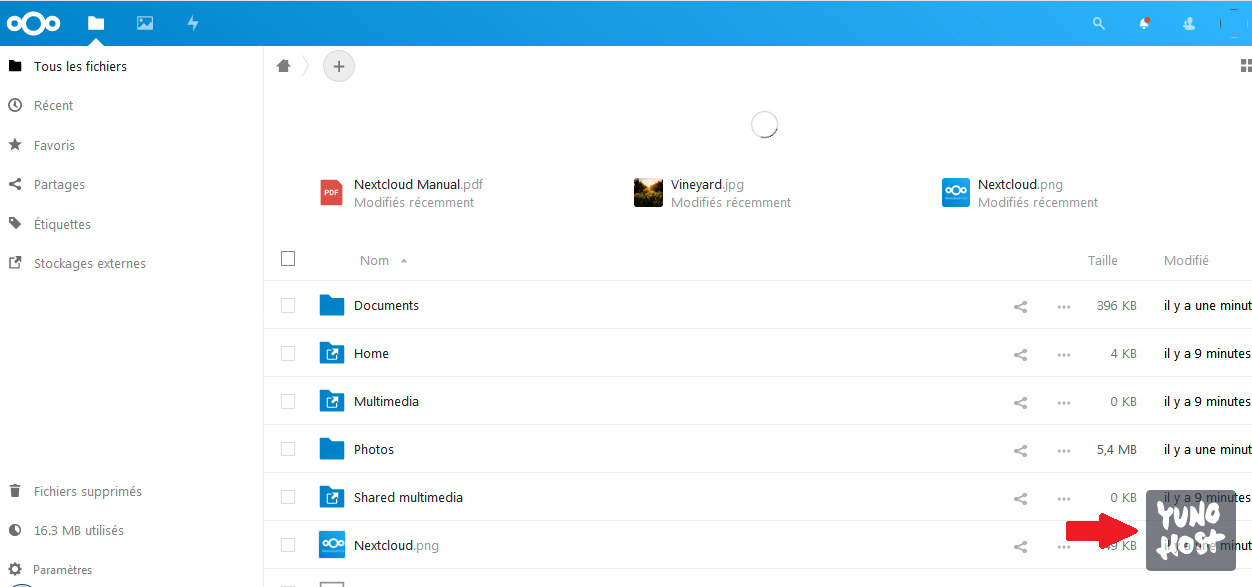1252x587 pixels.
Task: Switch to grid view icon
Action: coord(1245,66)
